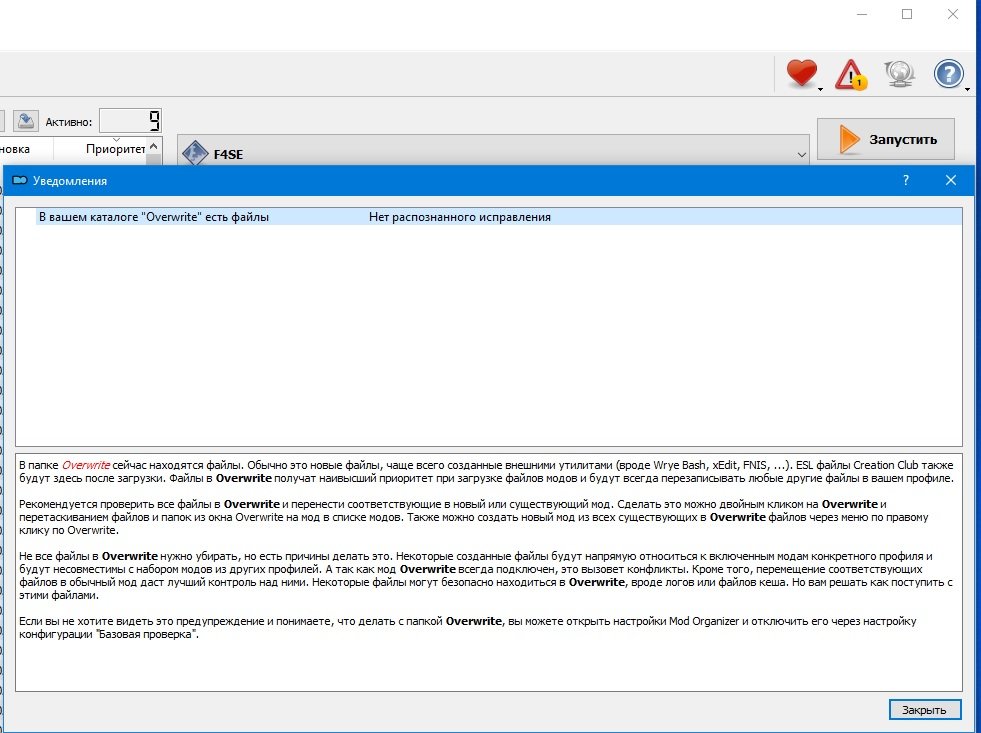This screenshot has height=733, width=981.
Task: Click the dialog's question mark help button
Action: coord(905,180)
